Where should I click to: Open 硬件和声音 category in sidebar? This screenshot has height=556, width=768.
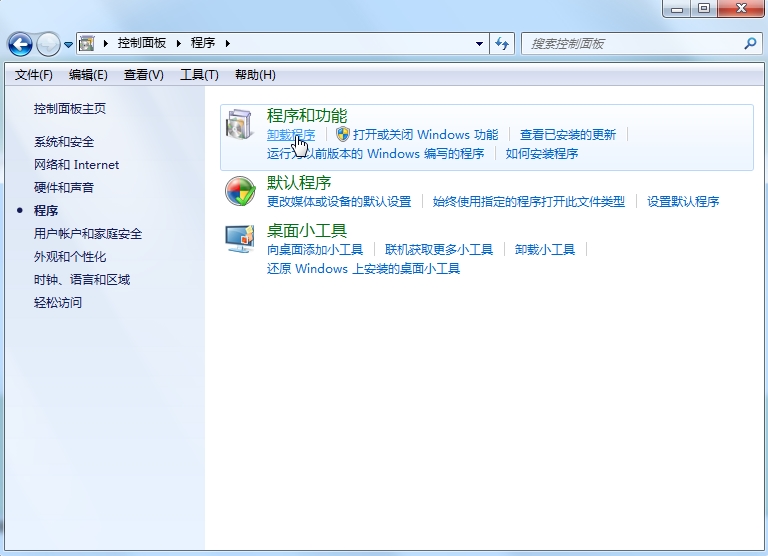pyautogui.click(x=64, y=188)
